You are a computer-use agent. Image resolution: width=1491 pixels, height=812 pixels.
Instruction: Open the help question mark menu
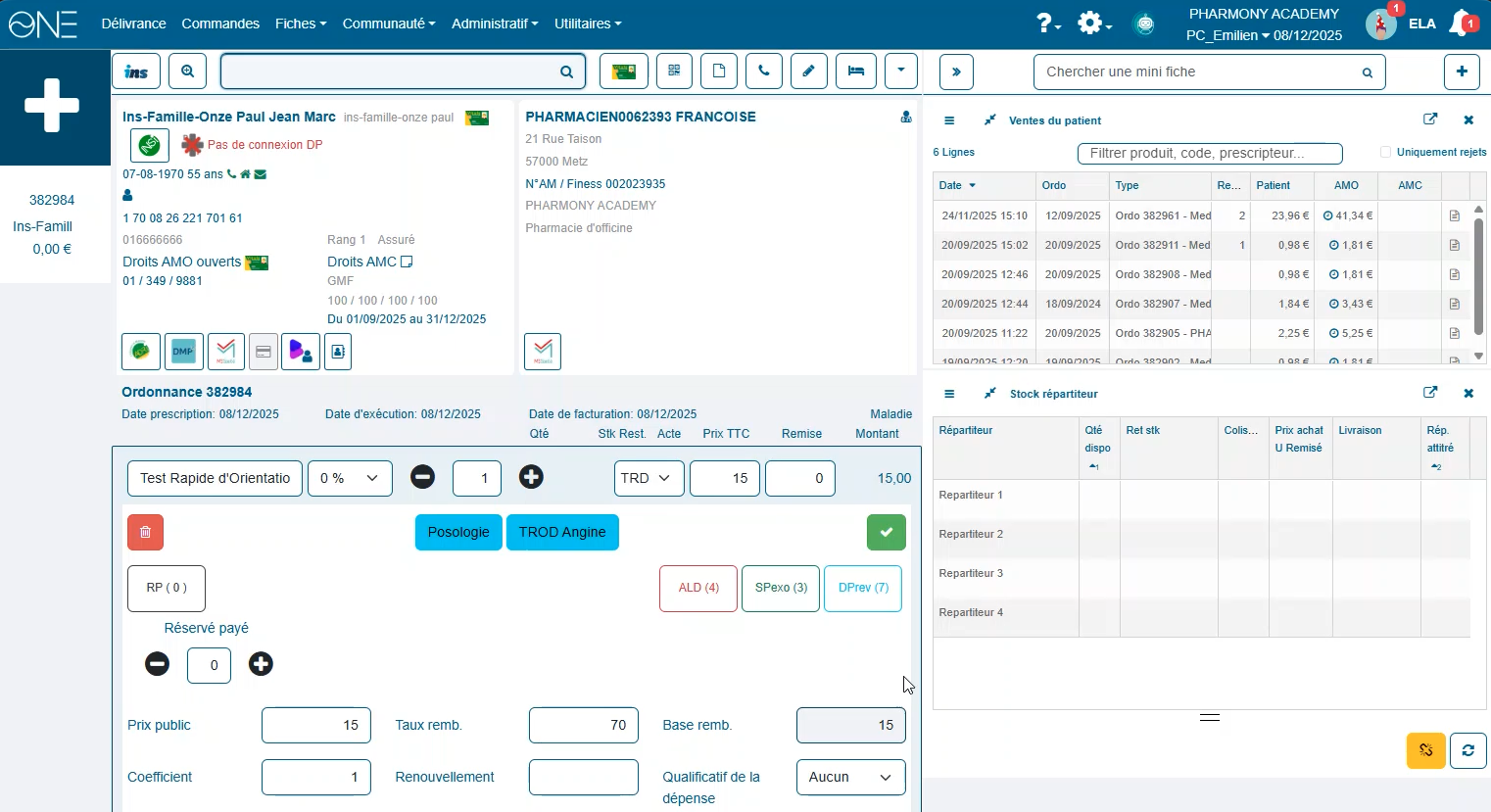click(x=1048, y=24)
